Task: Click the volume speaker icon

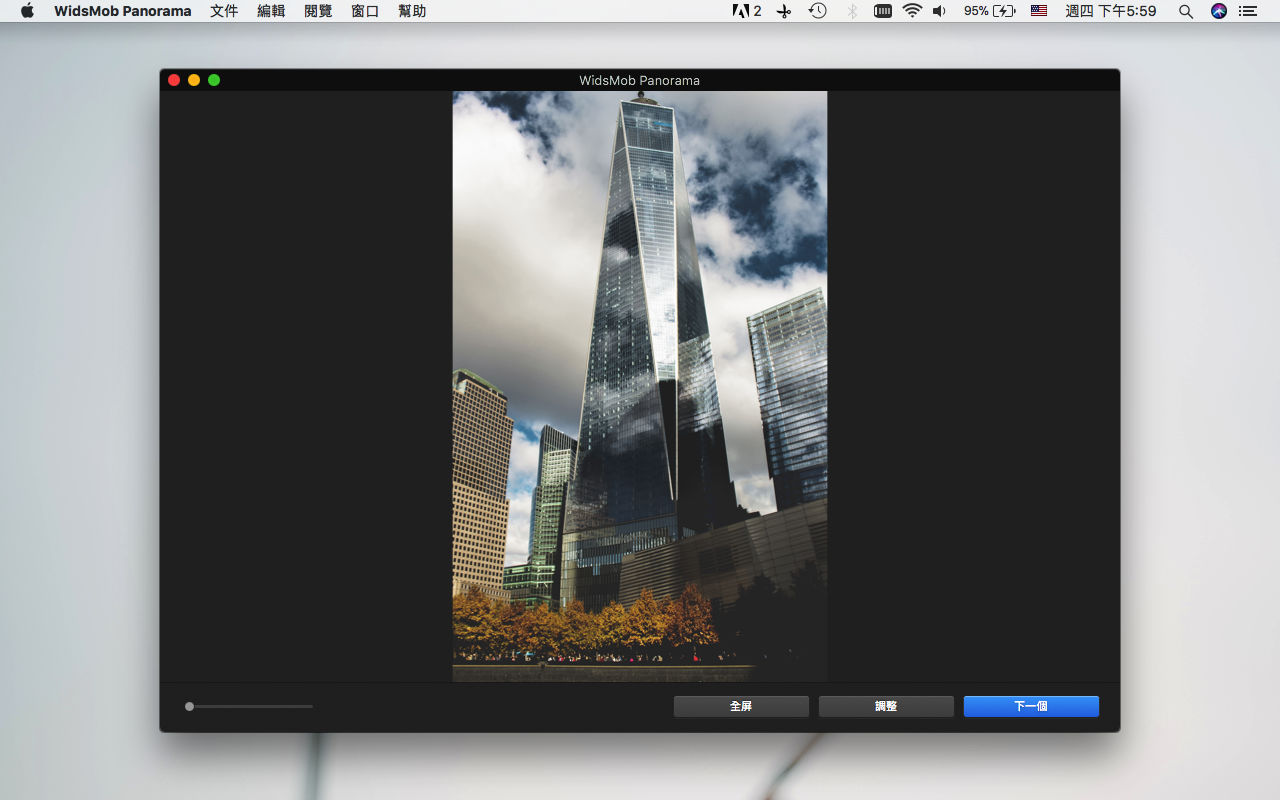Action: pyautogui.click(x=939, y=11)
